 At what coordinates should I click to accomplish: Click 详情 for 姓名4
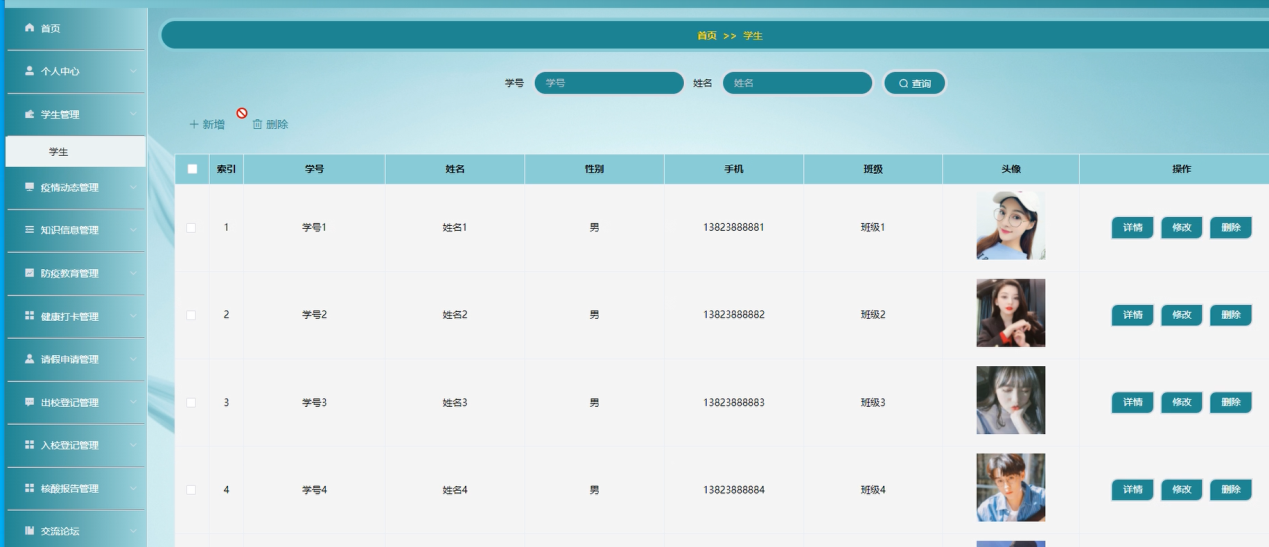coord(1132,490)
